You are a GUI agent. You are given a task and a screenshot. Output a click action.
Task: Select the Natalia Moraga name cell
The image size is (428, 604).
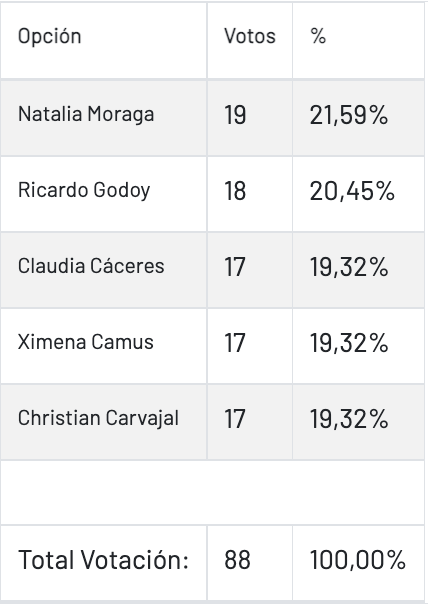click(104, 118)
